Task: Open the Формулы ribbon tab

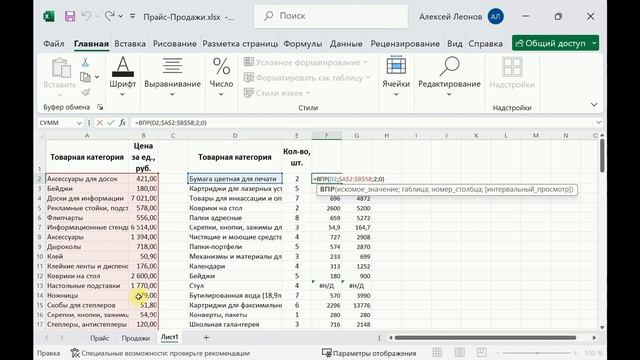Action: [x=303, y=43]
